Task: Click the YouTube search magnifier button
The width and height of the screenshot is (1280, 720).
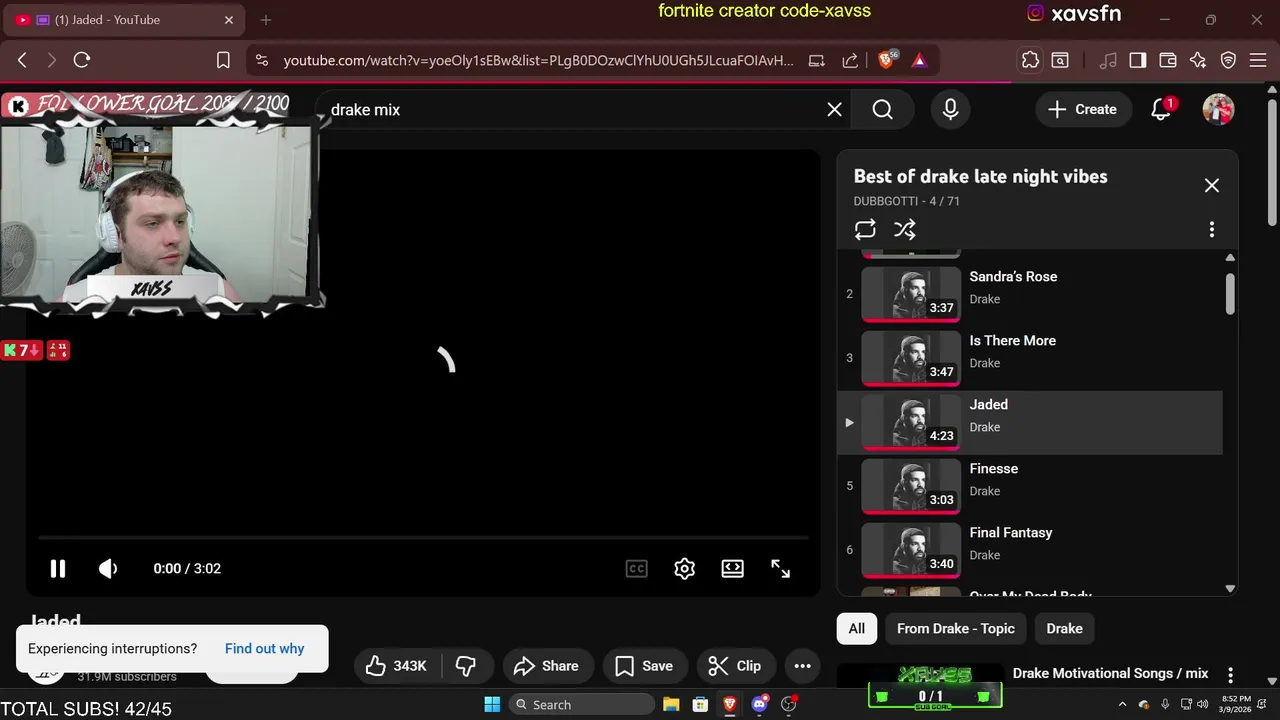Action: point(882,110)
